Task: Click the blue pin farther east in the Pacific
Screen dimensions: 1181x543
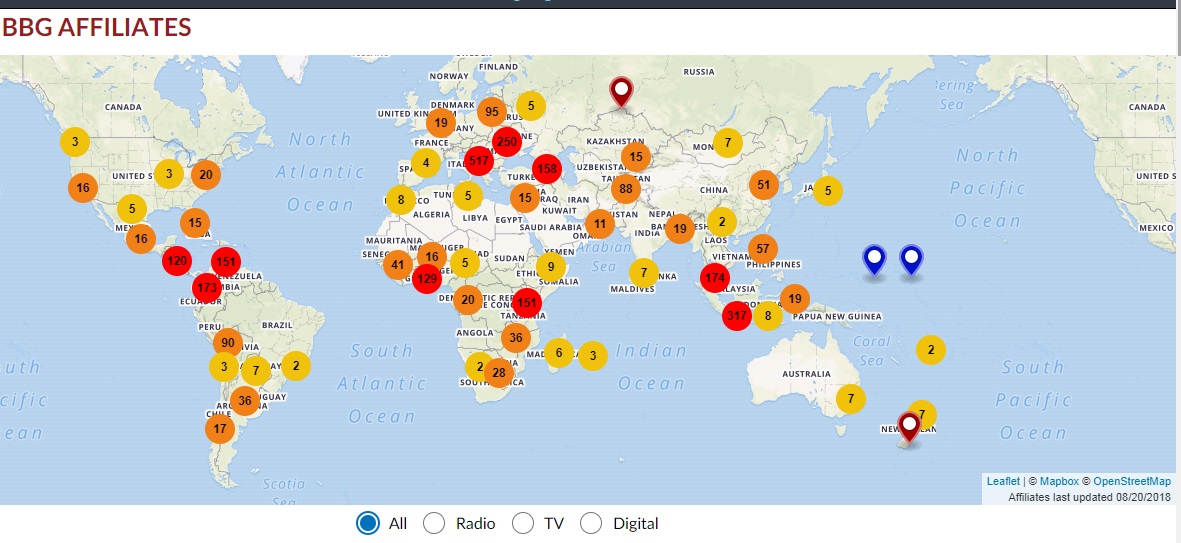Action: point(911,261)
